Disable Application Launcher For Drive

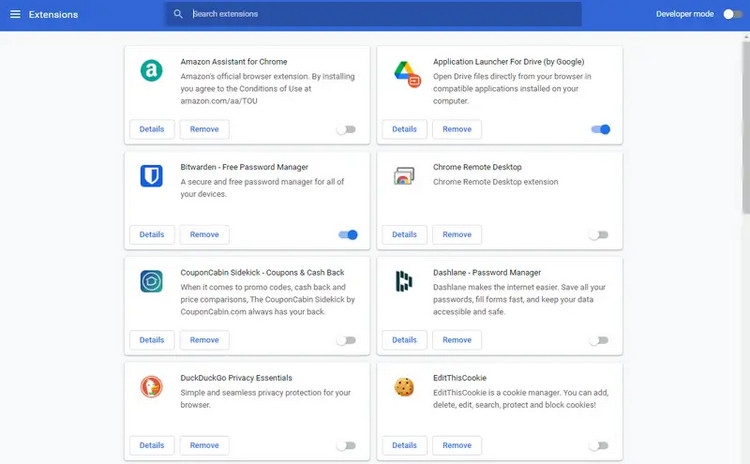600,129
